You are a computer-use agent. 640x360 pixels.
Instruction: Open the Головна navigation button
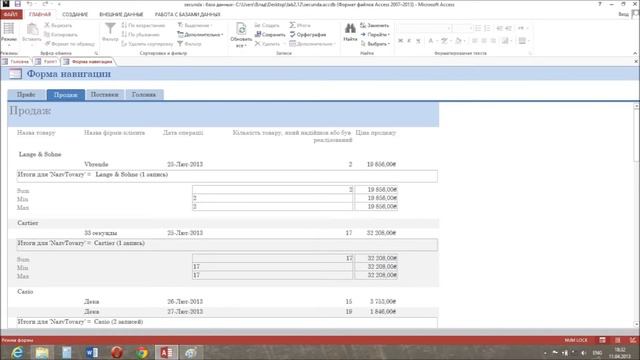click(144, 95)
